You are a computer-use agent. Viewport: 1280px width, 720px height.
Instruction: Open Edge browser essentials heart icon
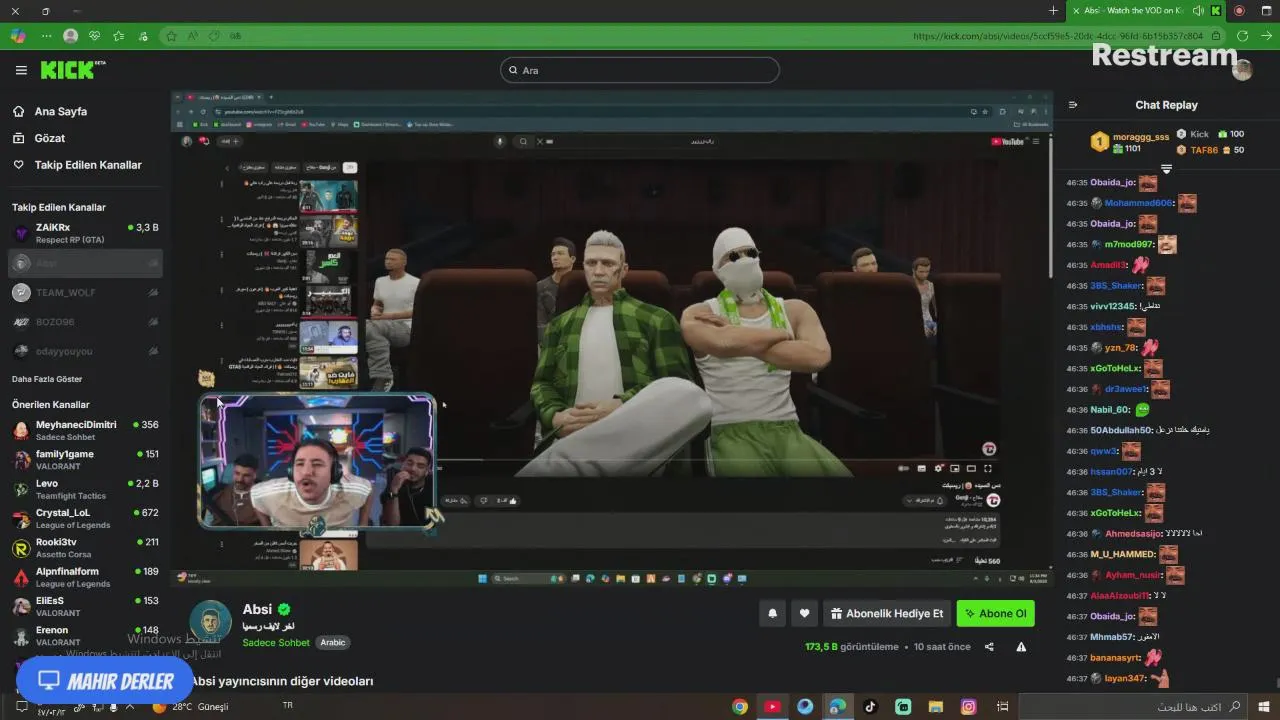pyautogui.click(x=95, y=35)
